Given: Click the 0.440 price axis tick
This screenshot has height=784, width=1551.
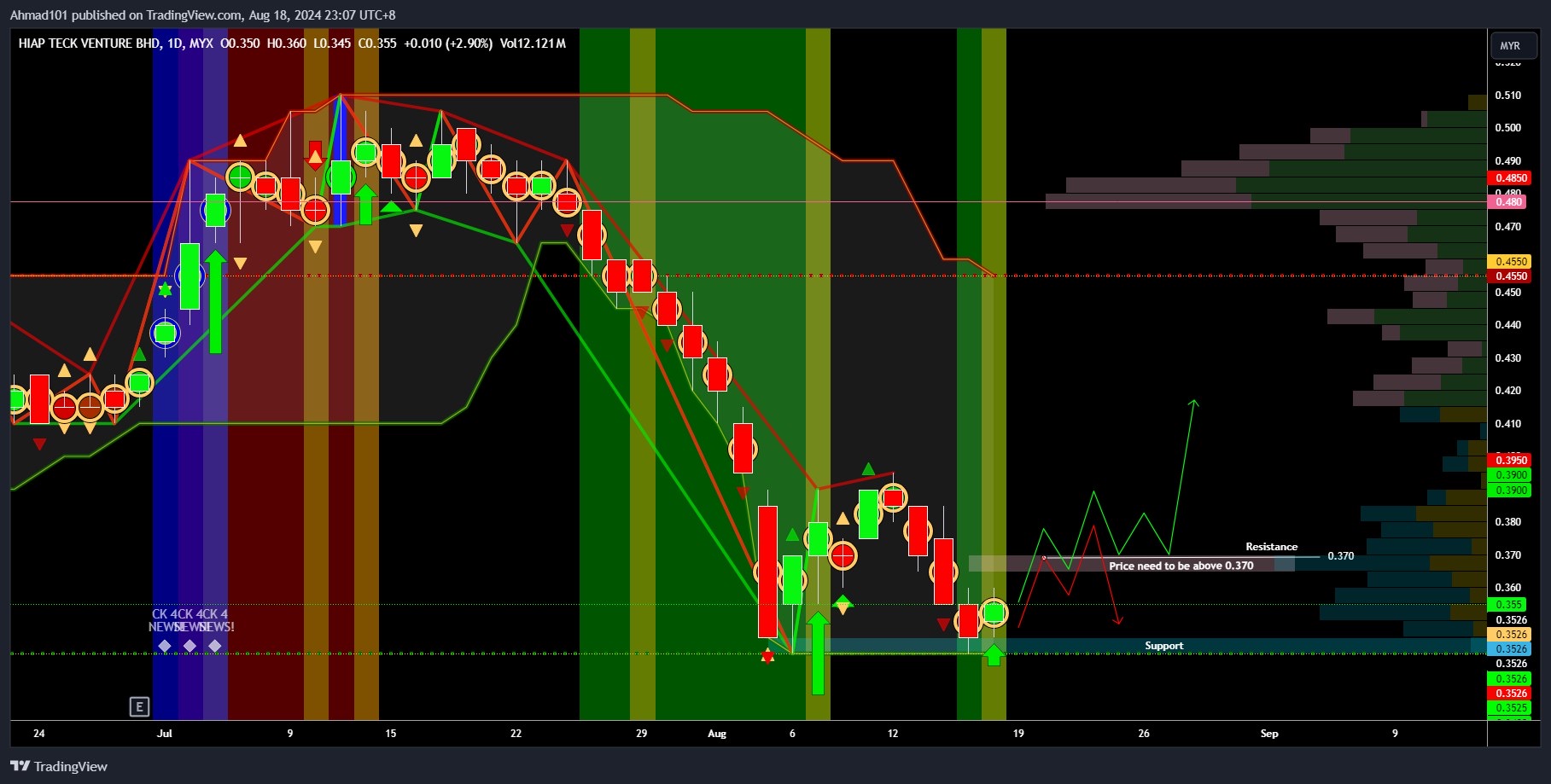Looking at the screenshot, I should click(1507, 325).
